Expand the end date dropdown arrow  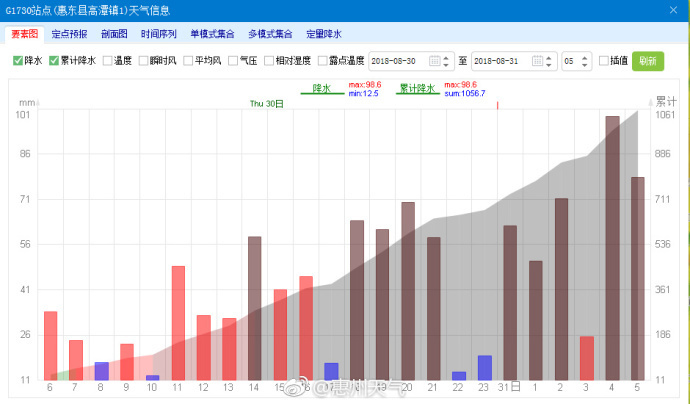click(x=550, y=61)
